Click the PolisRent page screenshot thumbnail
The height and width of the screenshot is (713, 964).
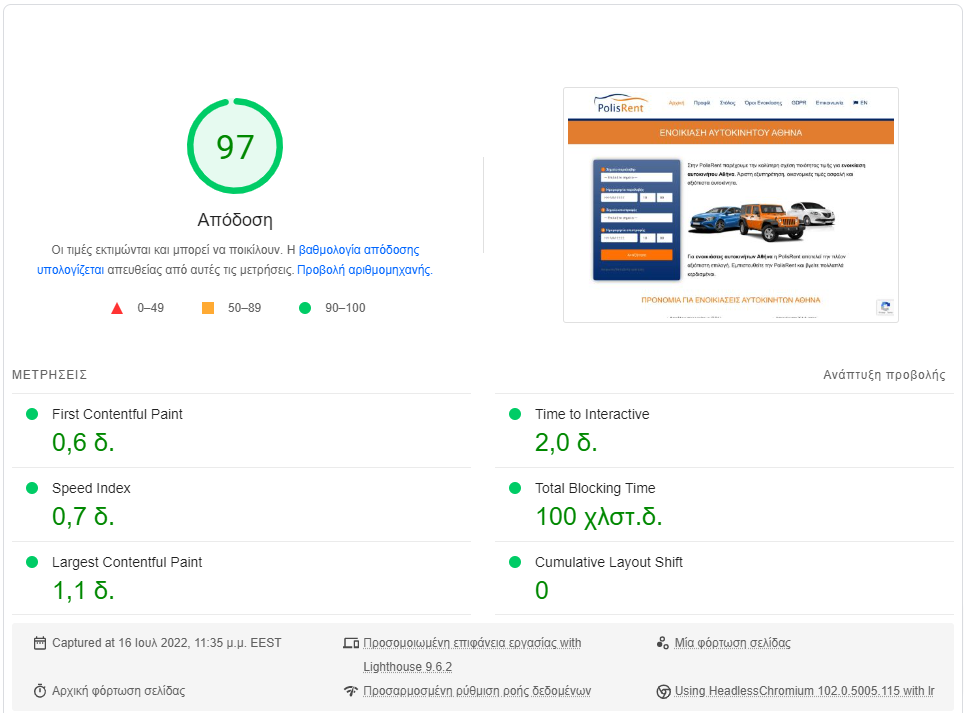pos(731,205)
